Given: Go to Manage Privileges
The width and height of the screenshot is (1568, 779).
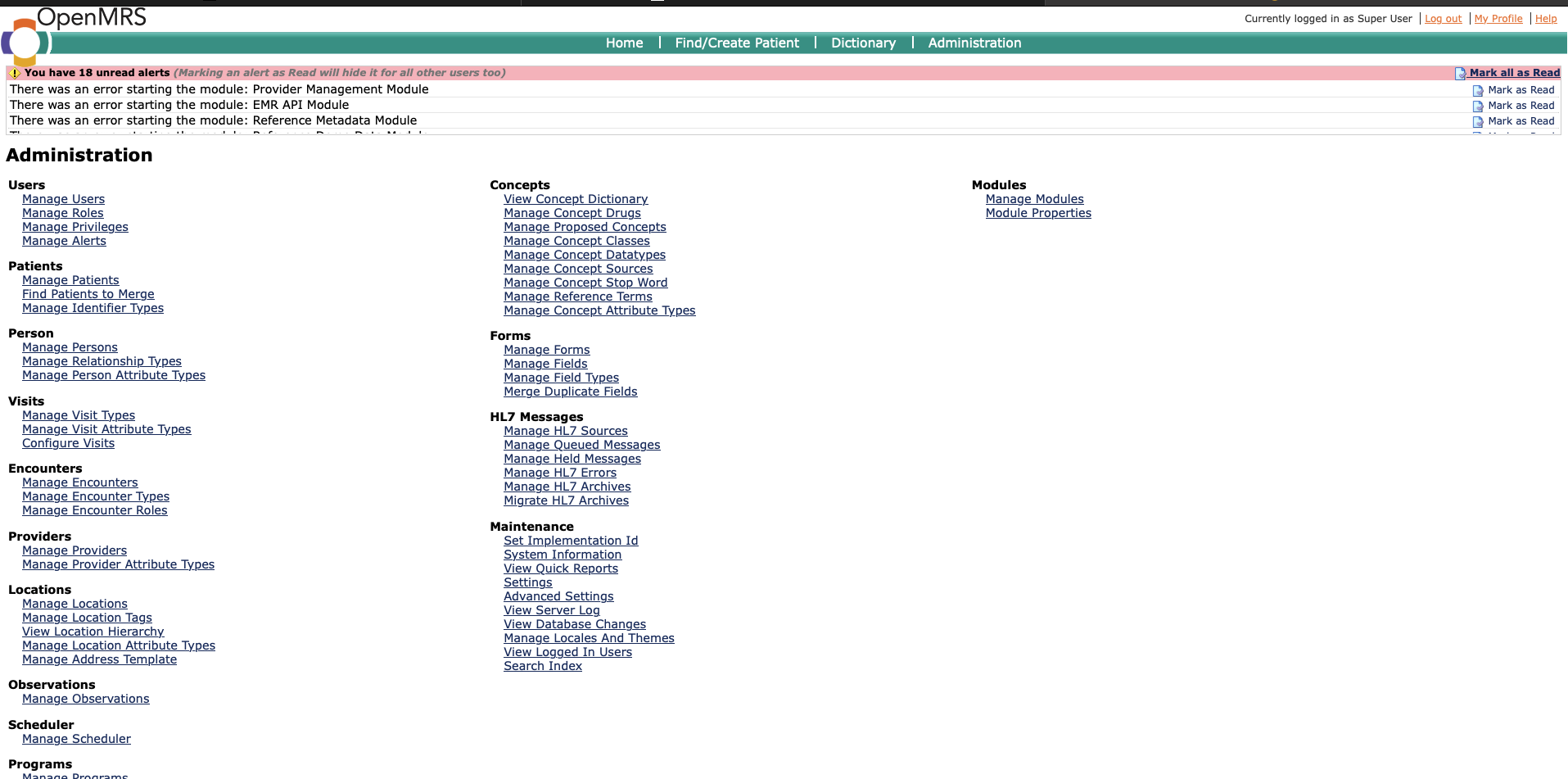Looking at the screenshot, I should pyautogui.click(x=75, y=227).
